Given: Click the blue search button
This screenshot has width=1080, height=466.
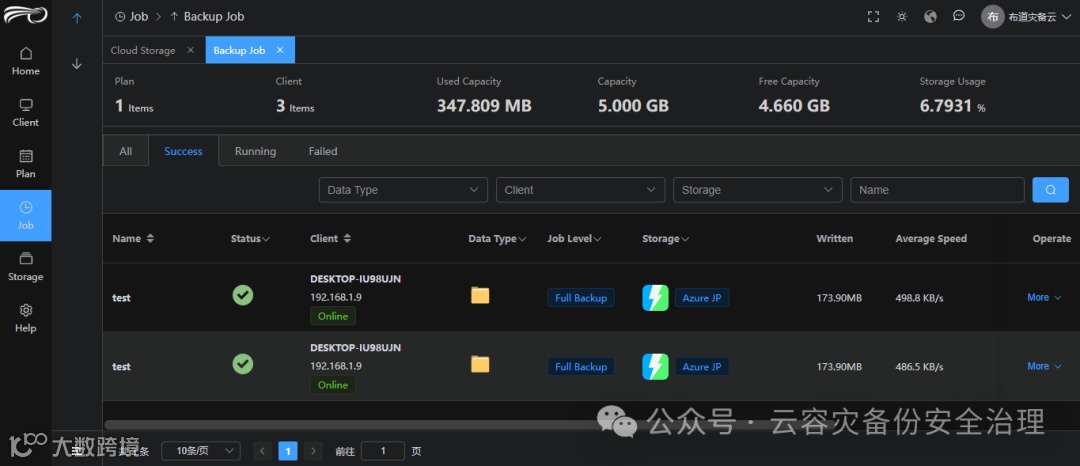Looking at the screenshot, I should click(1050, 190).
